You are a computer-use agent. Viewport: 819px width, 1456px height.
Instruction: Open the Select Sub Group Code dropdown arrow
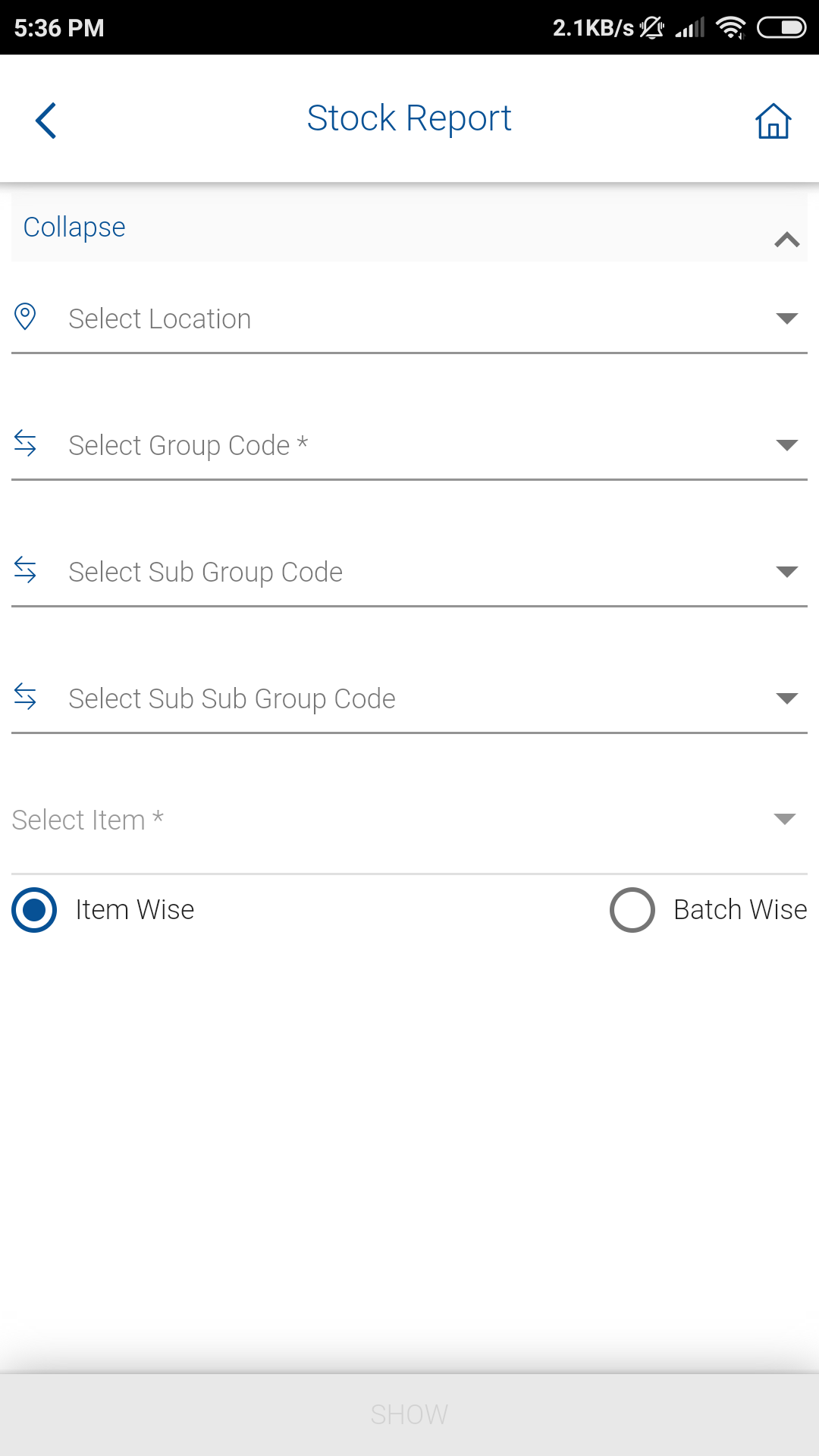[787, 572]
